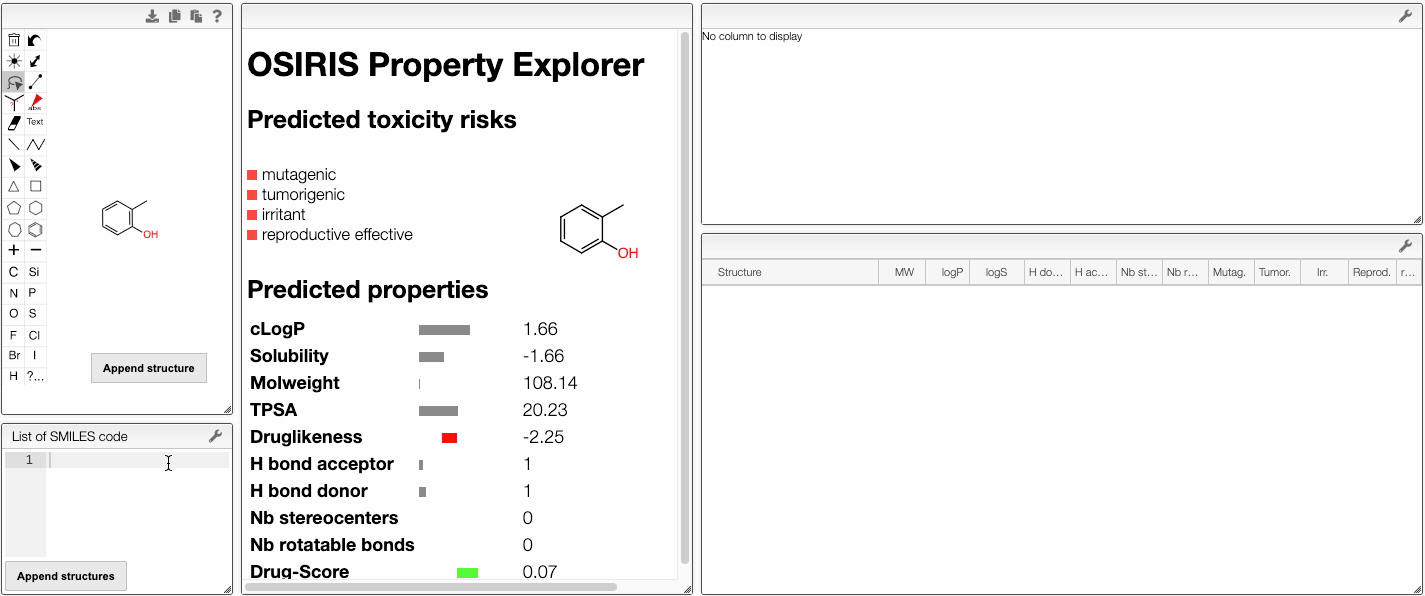The height and width of the screenshot is (596, 1425).
Task: Click the paste structure icon
Action: coord(196,16)
